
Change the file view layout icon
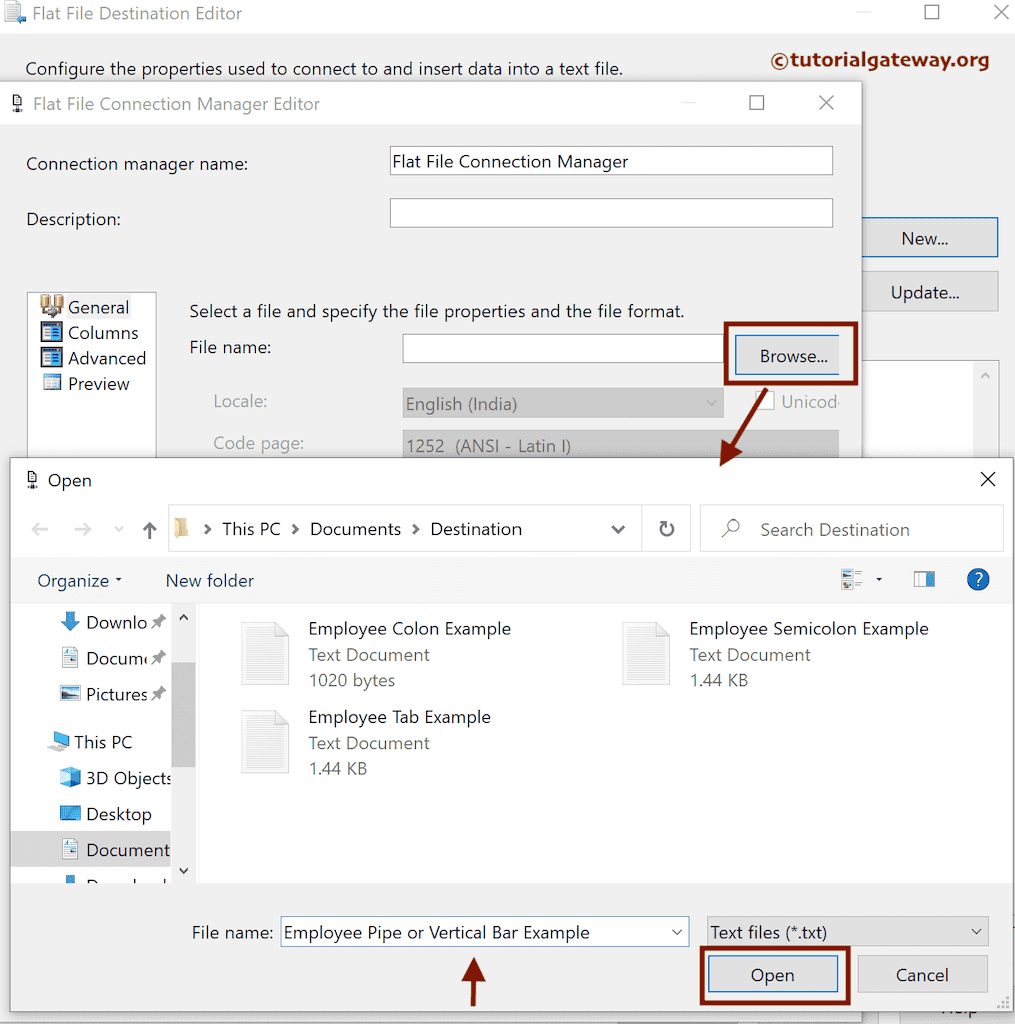(849, 578)
